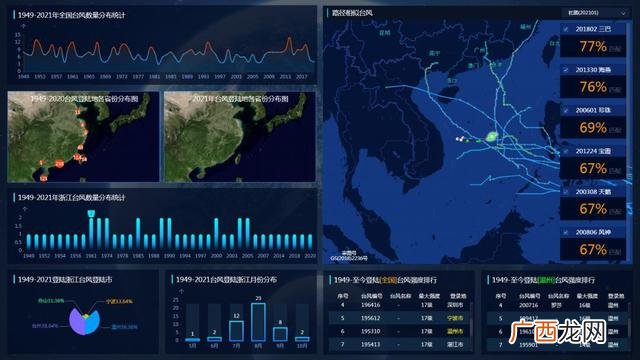
Task: Select the row for typhoon 195612 in the national ranking
Action: 400,318
